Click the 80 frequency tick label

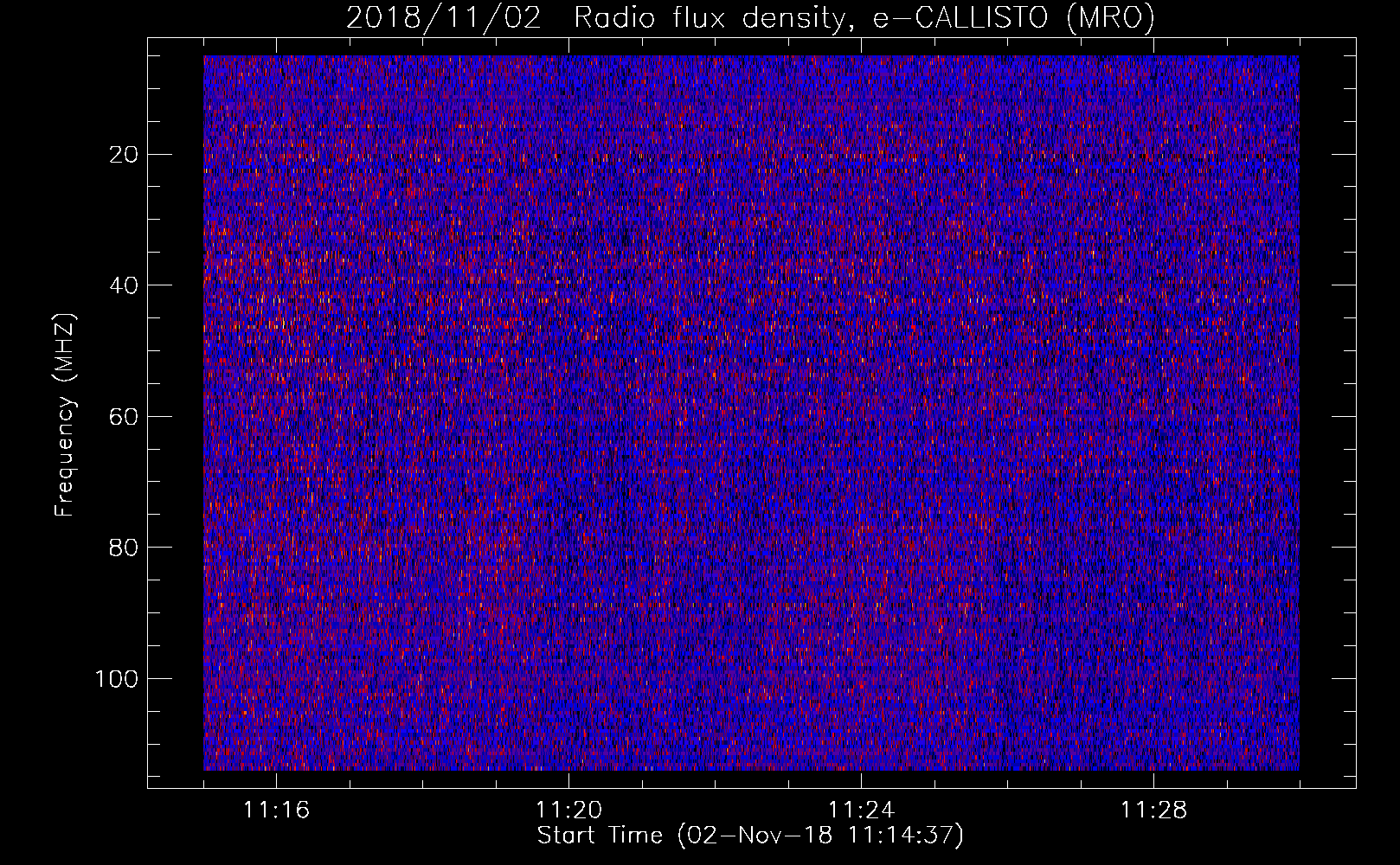(125, 548)
